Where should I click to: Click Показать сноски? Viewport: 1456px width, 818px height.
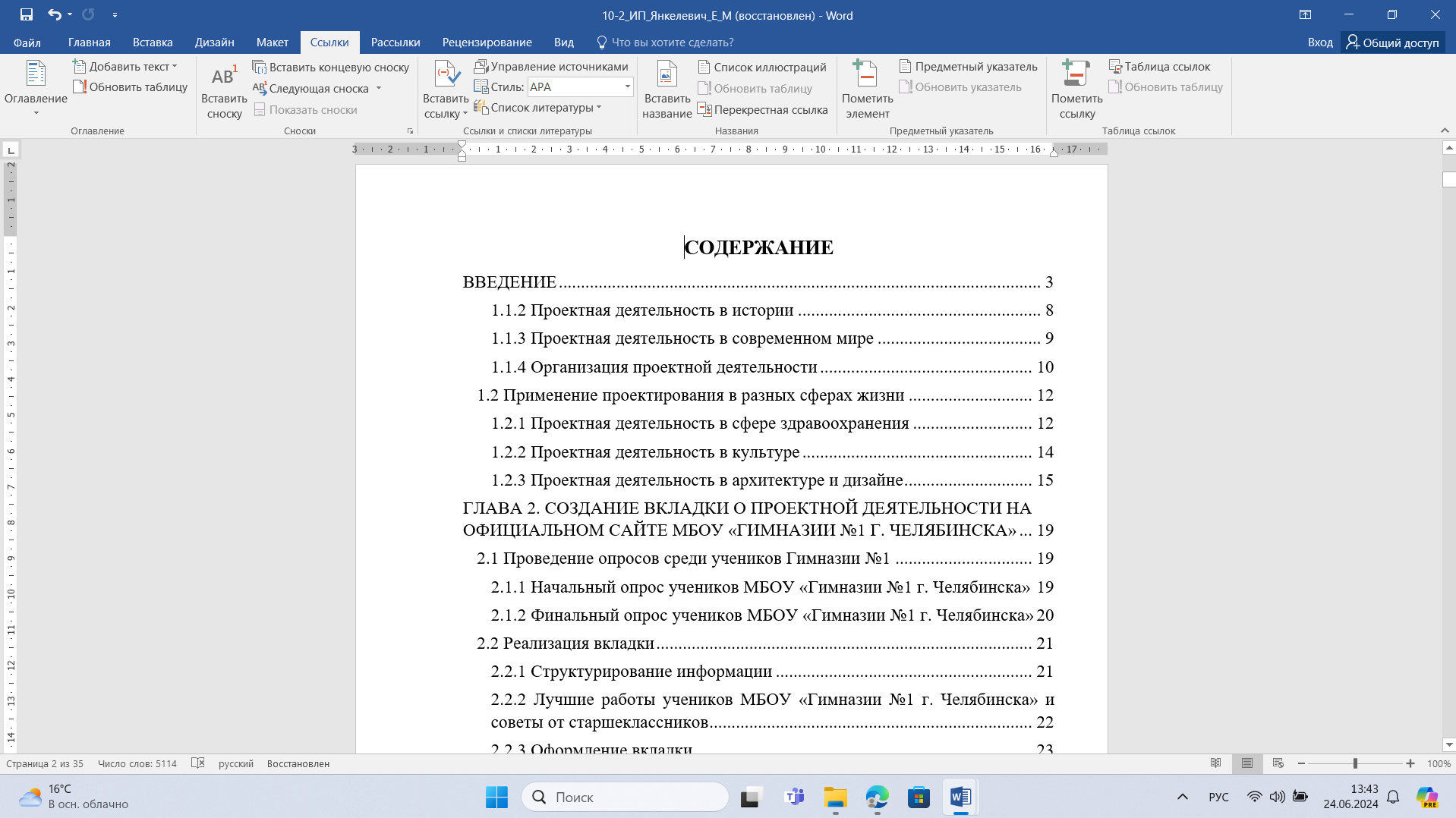tap(305, 110)
